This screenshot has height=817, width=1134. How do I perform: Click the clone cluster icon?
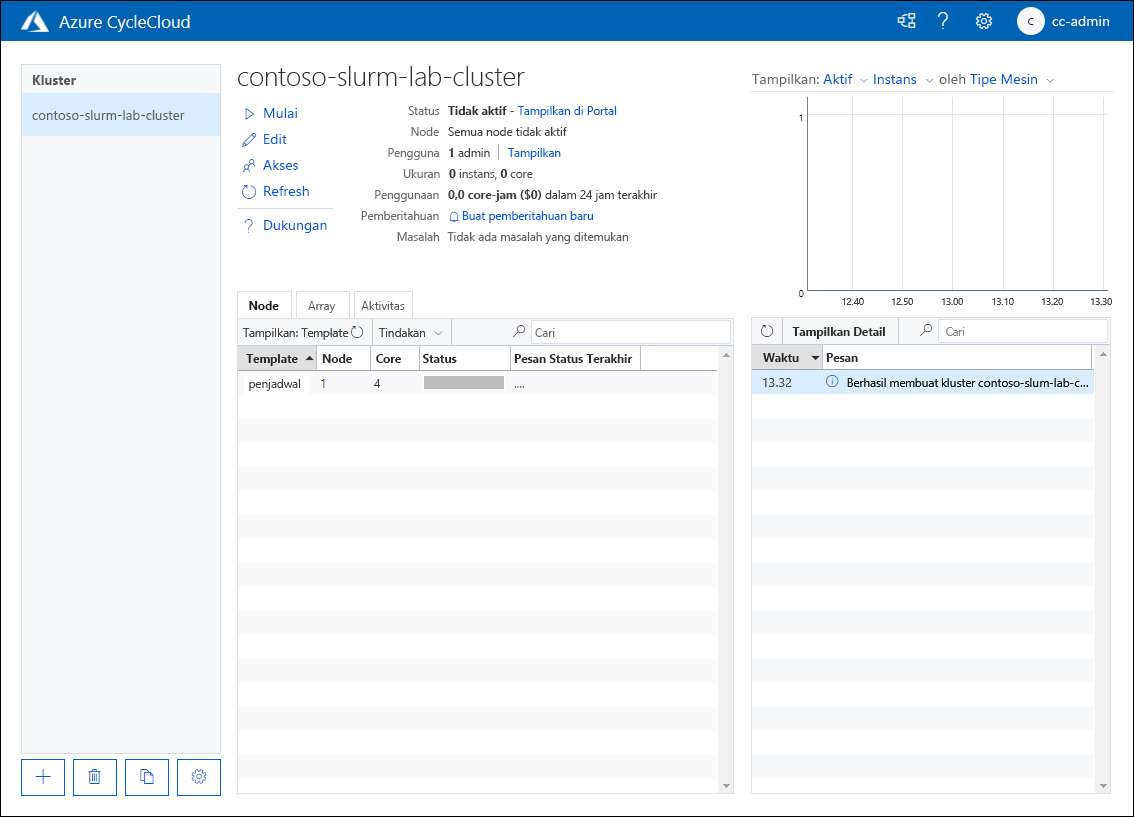146,777
